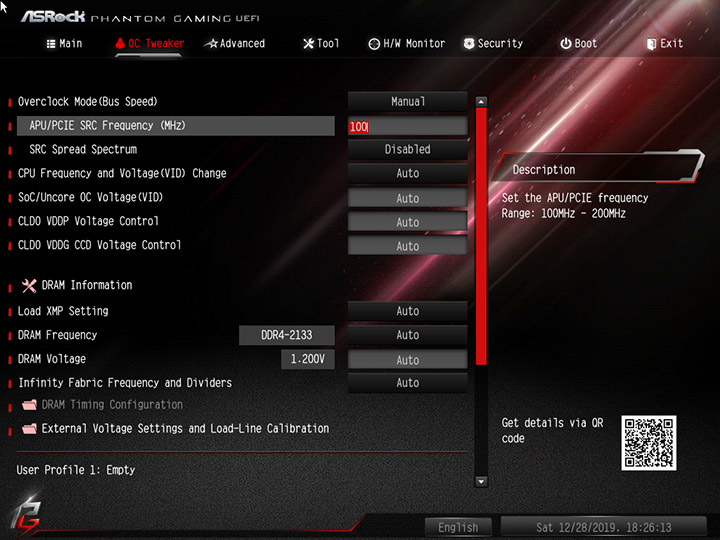Image resolution: width=720 pixels, height=540 pixels.
Task: Click the H/W Monitor gauge icon
Action: (x=374, y=44)
